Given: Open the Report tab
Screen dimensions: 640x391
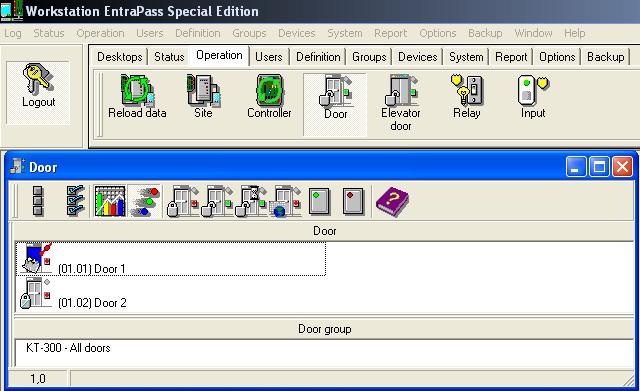Looking at the screenshot, I should [511, 57].
